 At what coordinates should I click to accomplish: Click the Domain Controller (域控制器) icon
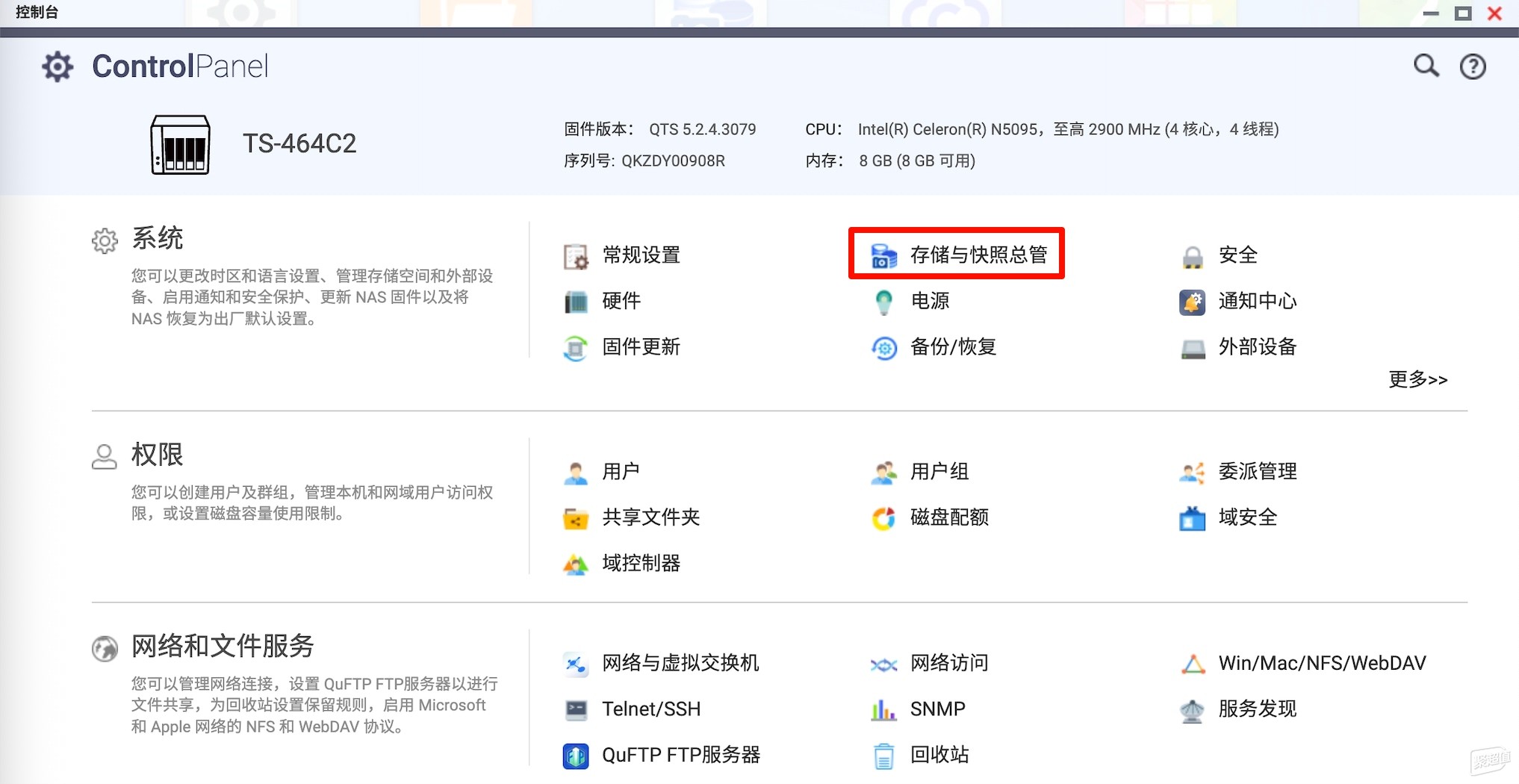point(576,564)
